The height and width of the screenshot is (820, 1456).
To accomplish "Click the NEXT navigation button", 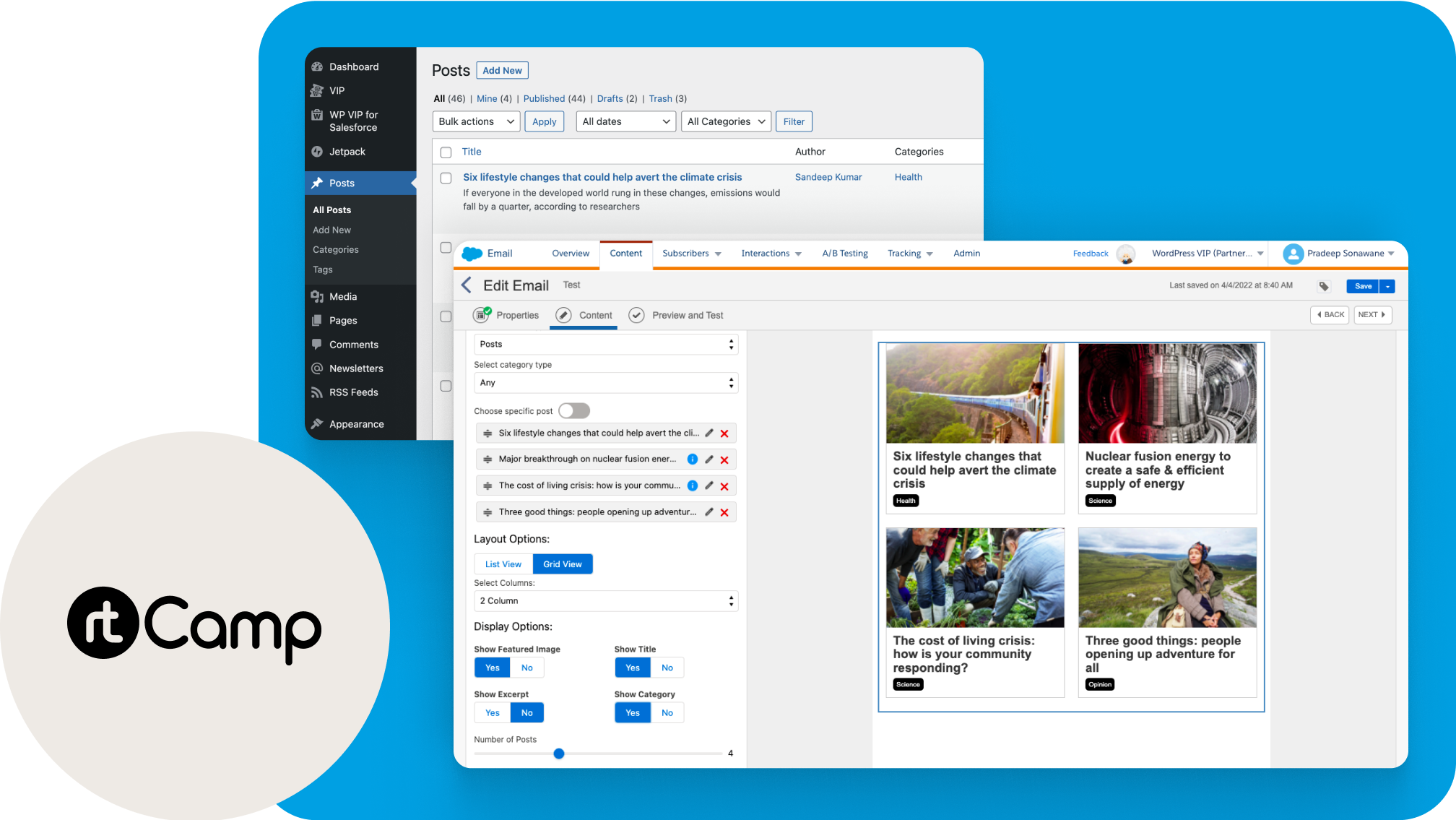I will click(x=1372, y=315).
